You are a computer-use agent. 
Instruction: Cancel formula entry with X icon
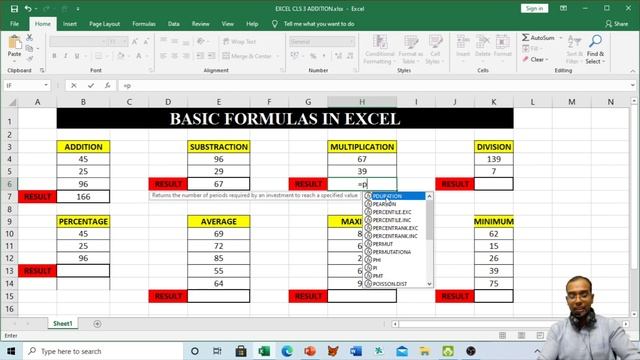coord(73,86)
